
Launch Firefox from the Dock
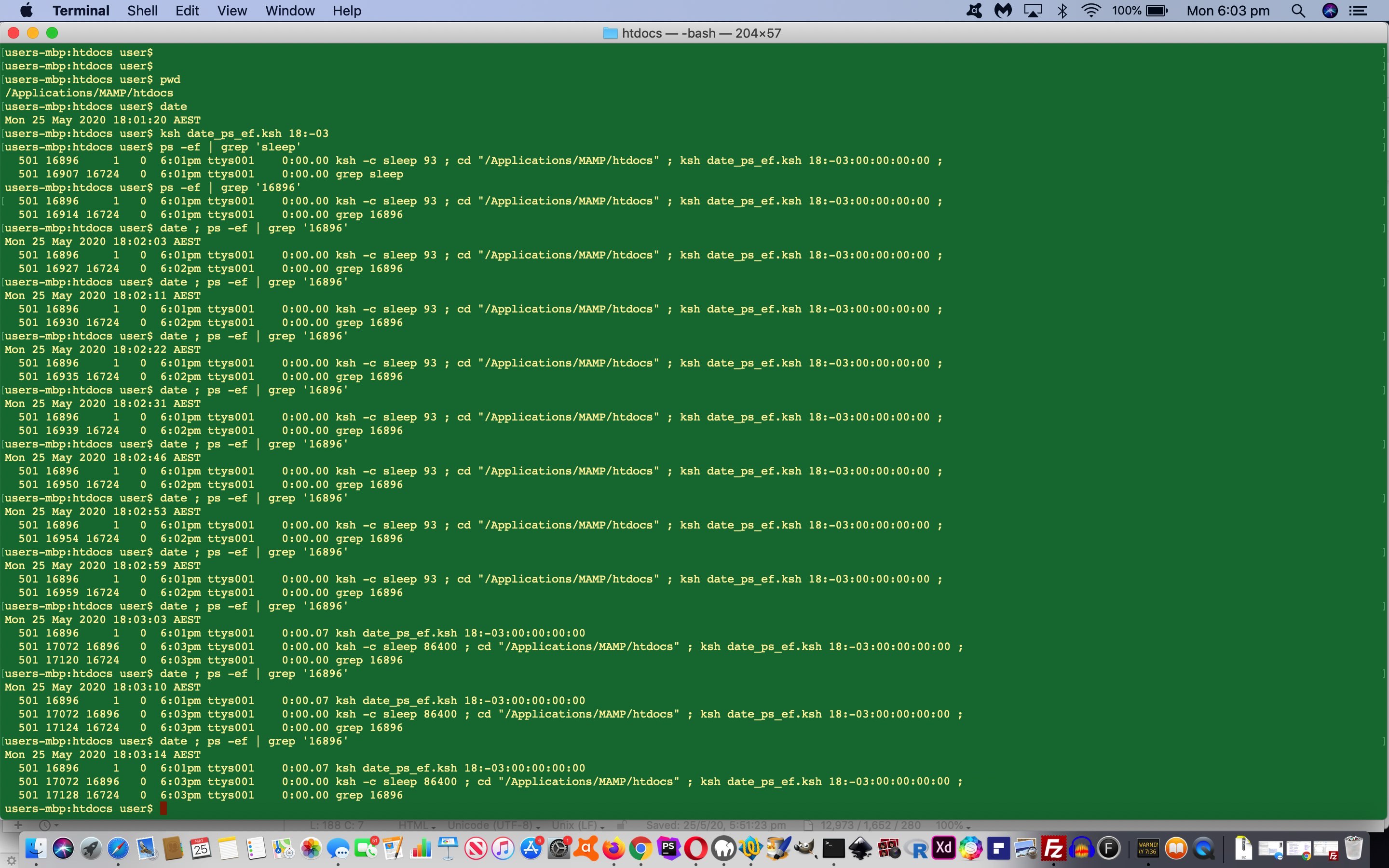click(613, 848)
